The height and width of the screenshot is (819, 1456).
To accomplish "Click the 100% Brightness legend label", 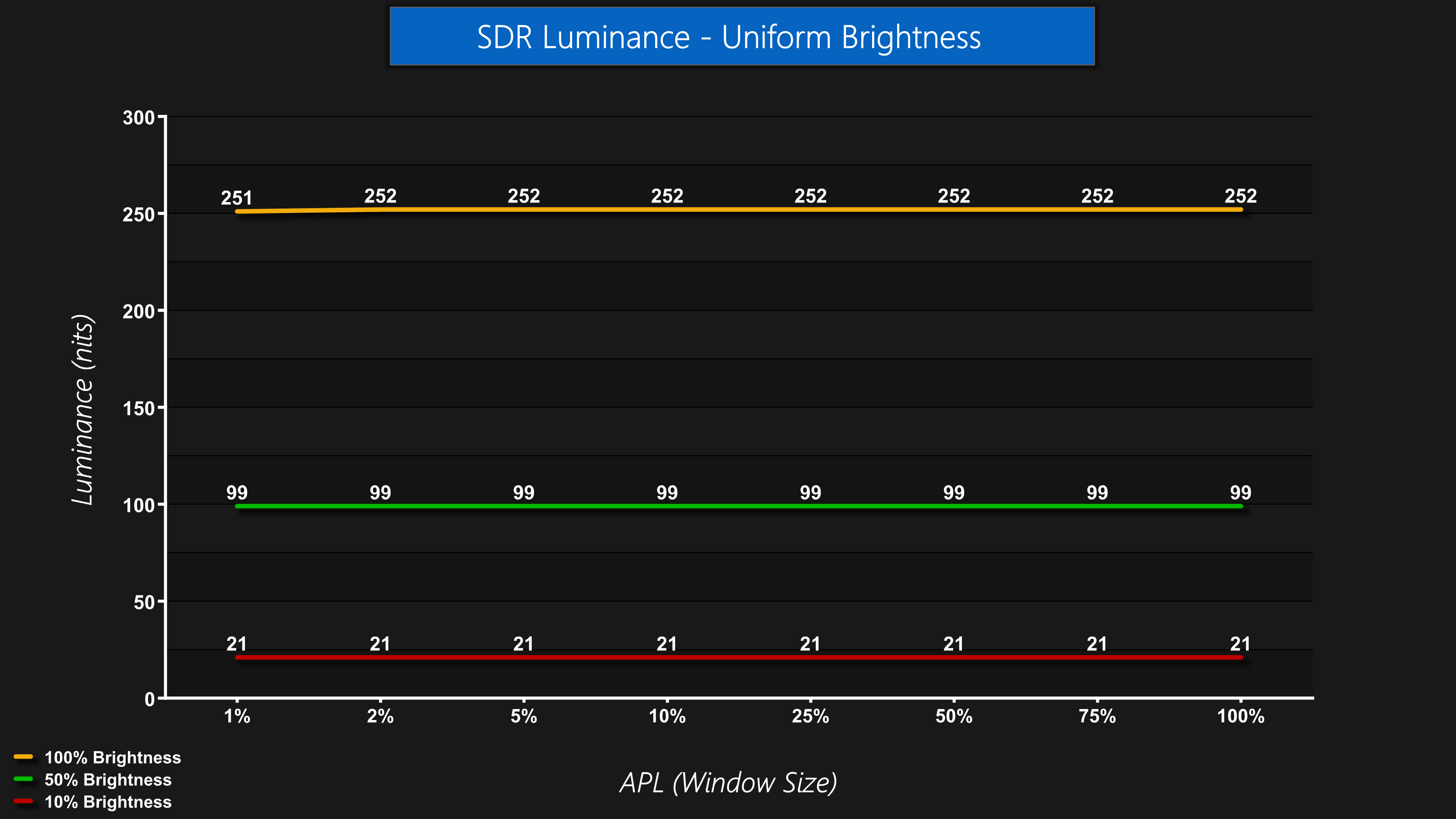I will coord(113,758).
